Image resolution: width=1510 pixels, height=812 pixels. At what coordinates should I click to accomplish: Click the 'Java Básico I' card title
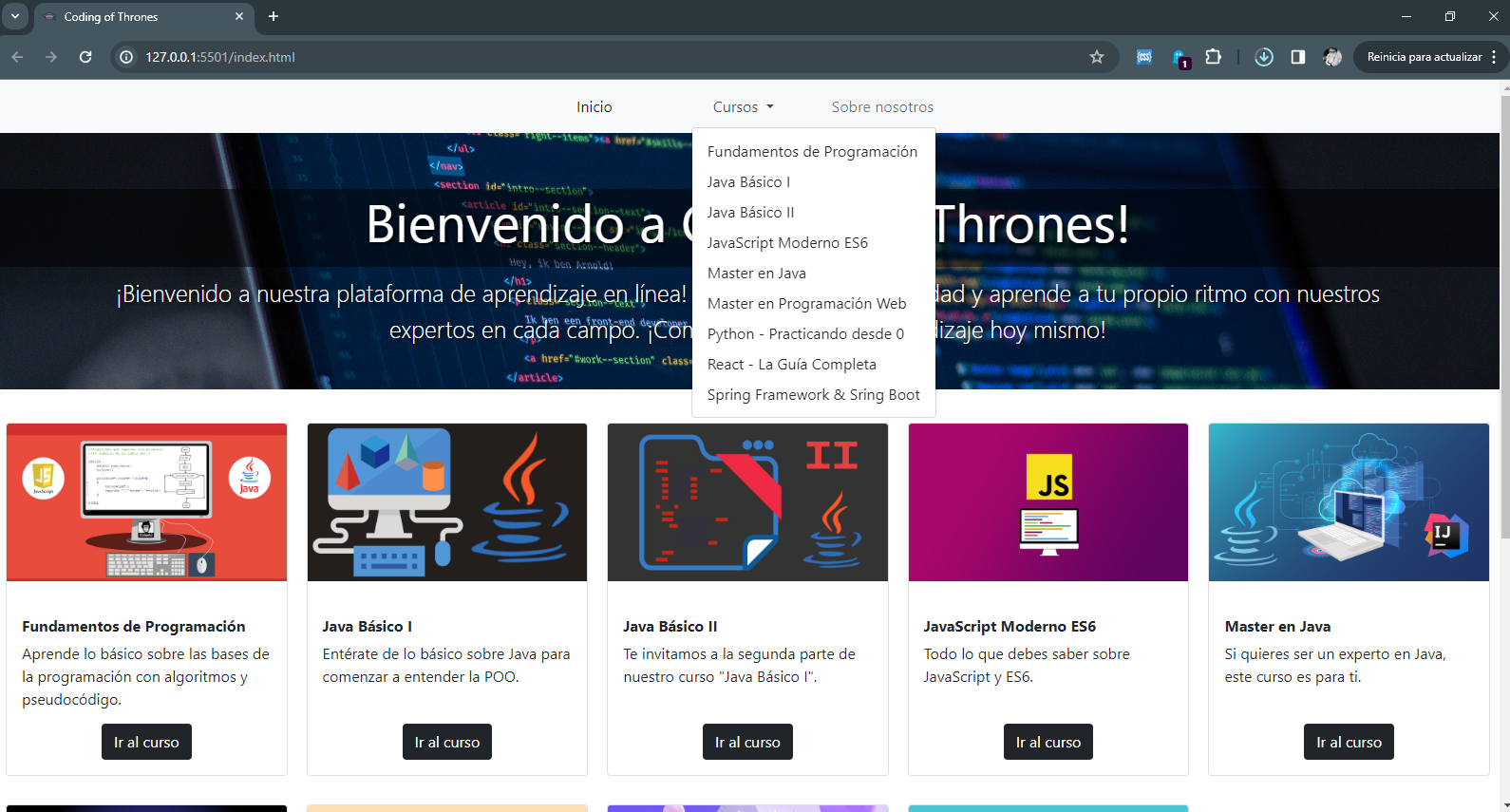coord(368,627)
